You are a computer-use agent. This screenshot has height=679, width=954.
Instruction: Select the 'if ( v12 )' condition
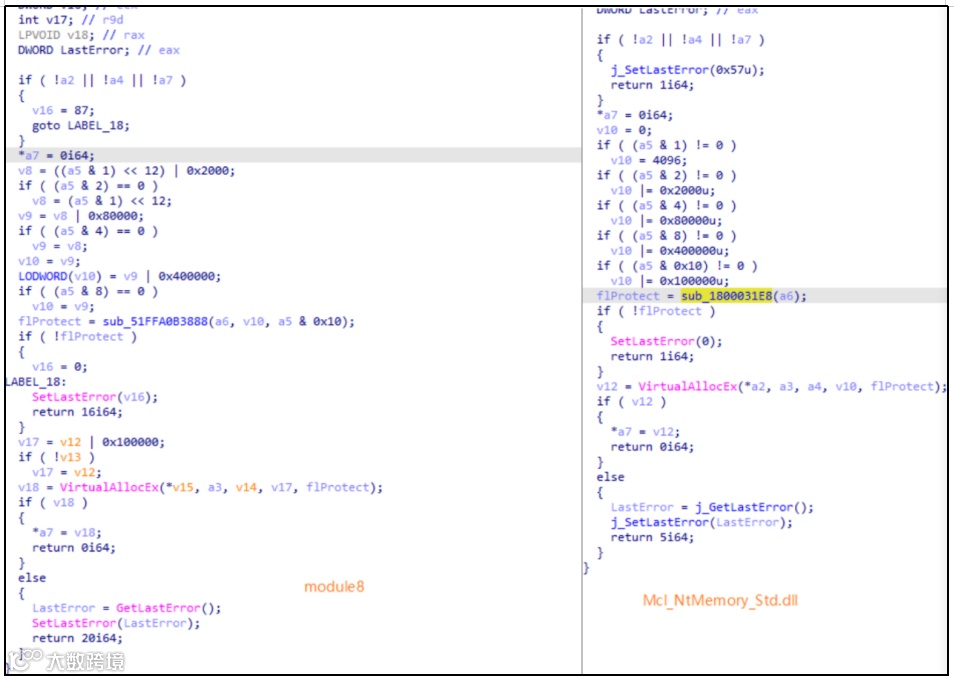(x=631, y=402)
